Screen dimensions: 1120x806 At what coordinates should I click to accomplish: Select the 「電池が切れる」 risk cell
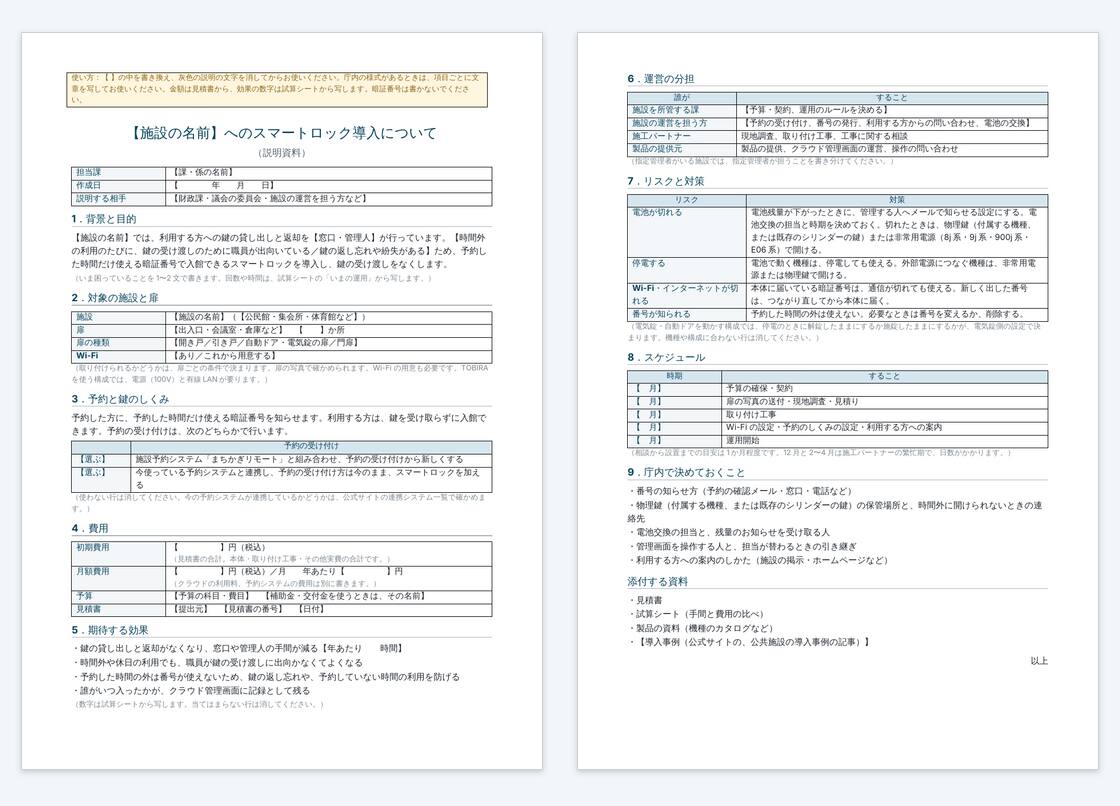tap(687, 232)
